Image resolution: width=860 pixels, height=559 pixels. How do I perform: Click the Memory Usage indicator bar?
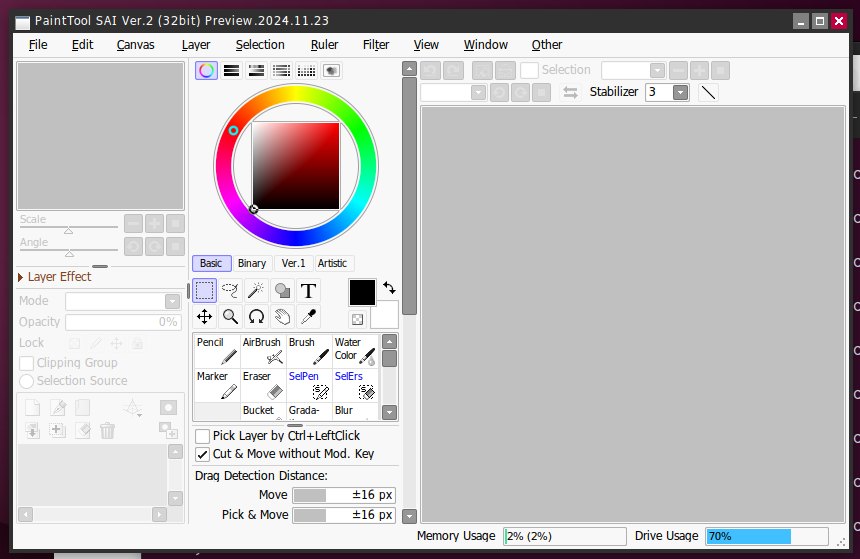(x=565, y=536)
